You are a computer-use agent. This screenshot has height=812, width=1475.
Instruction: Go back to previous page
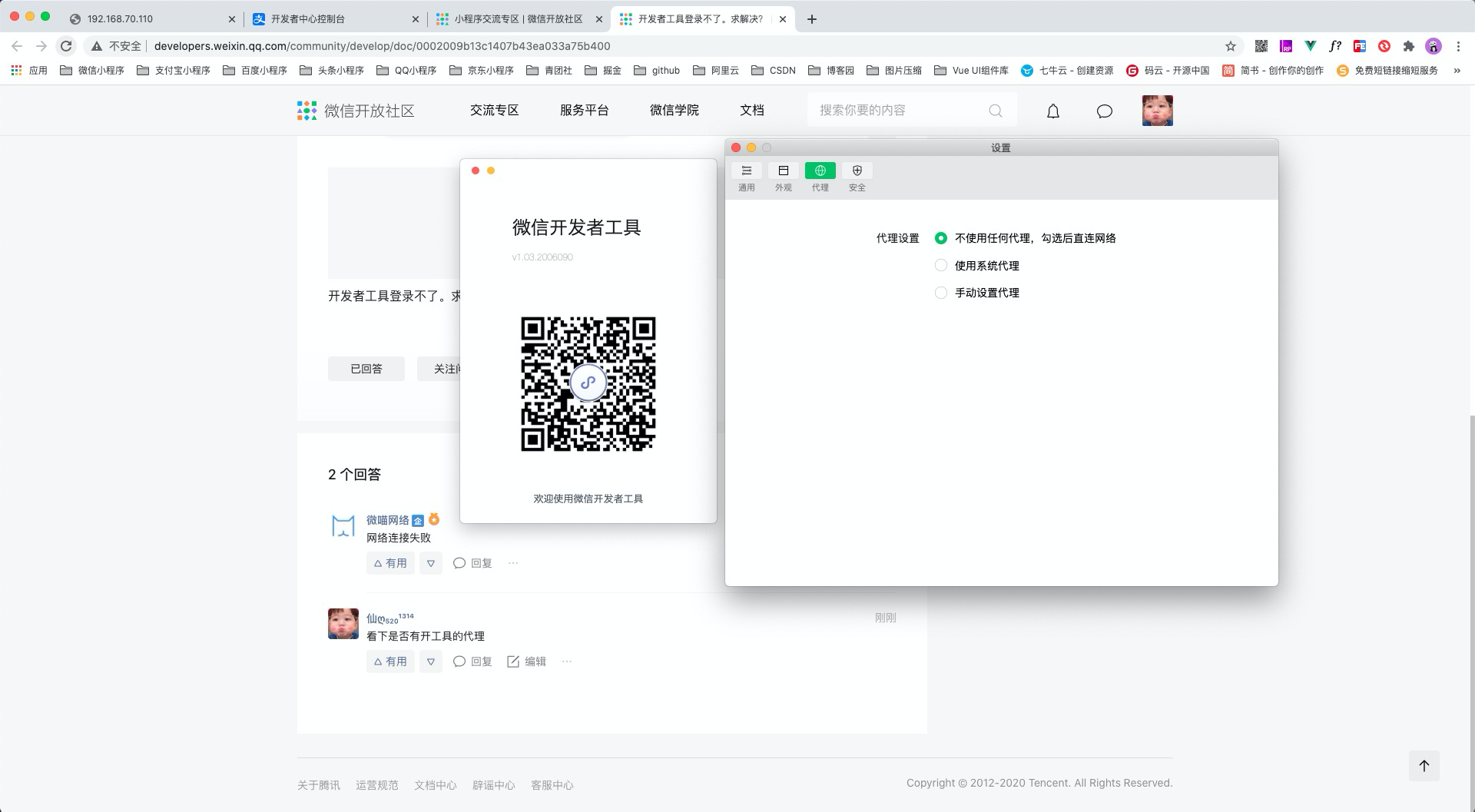[17, 46]
